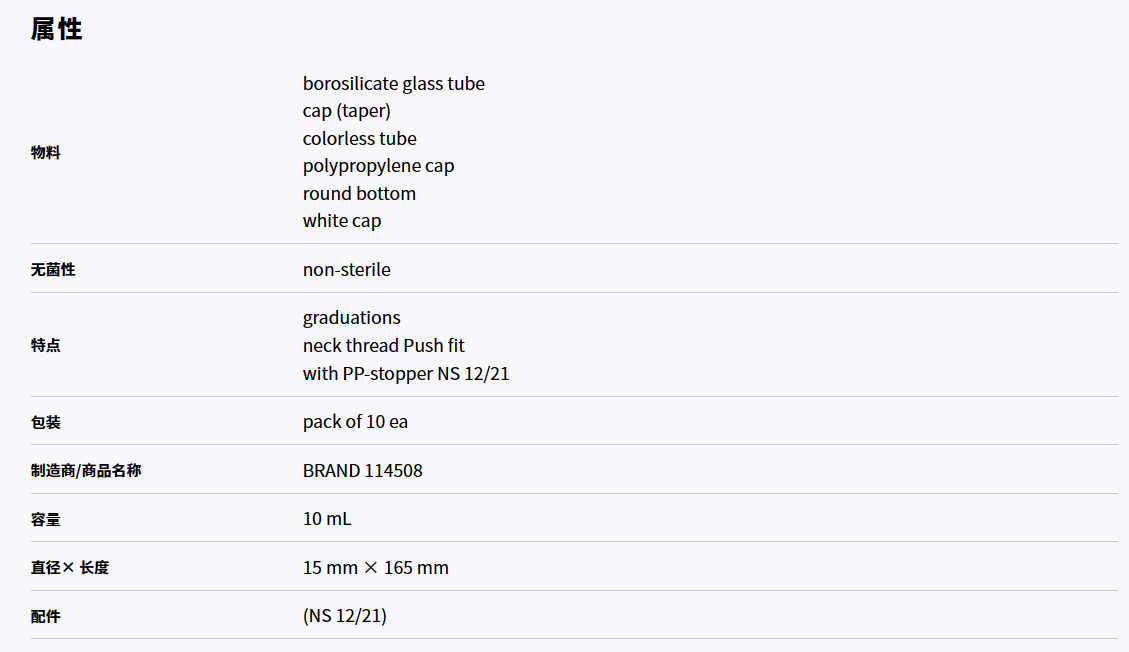Click the 'white cap' entry
The height and width of the screenshot is (652, 1129).
click(341, 221)
